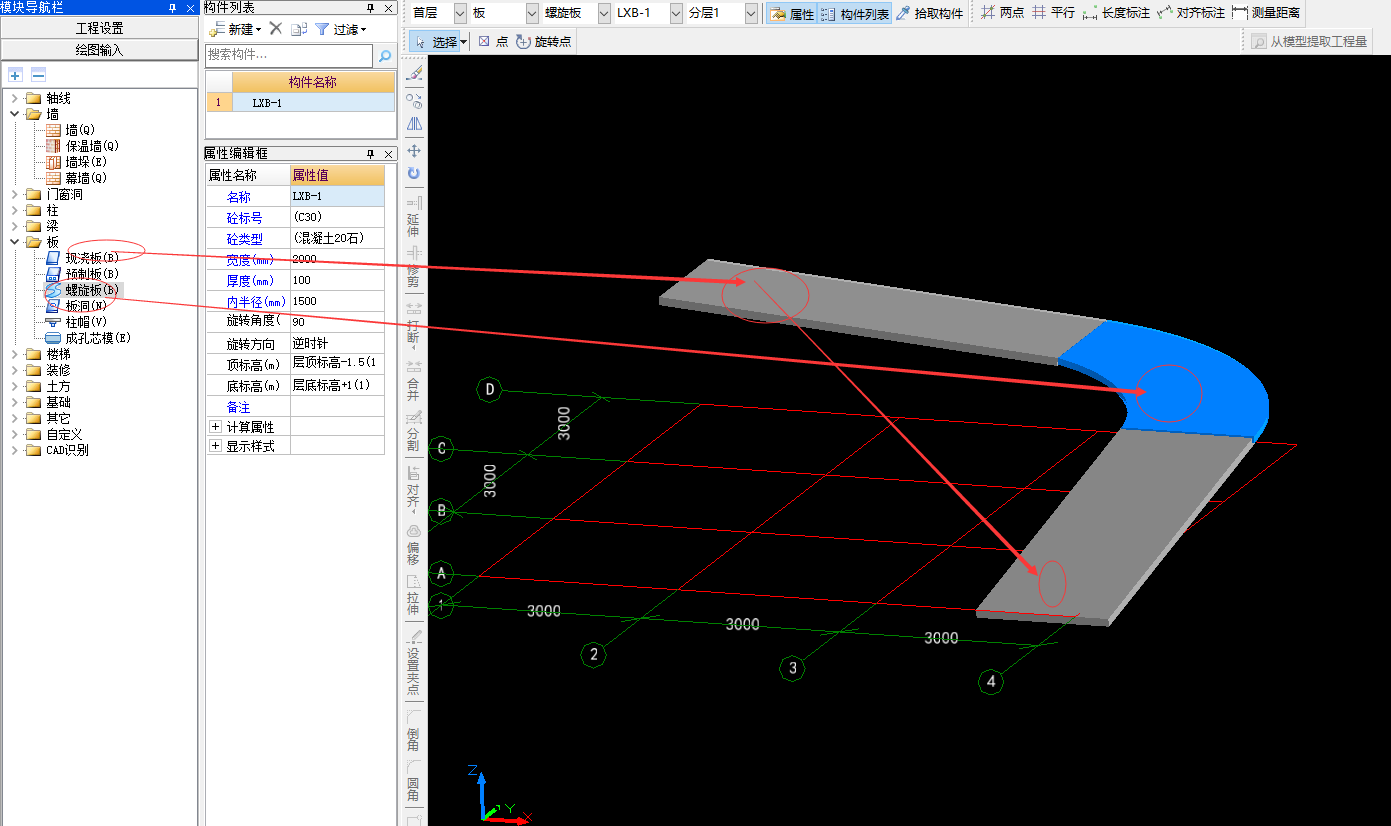Click the 偏移 offset tool
The image size is (1391, 826).
click(x=414, y=545)
